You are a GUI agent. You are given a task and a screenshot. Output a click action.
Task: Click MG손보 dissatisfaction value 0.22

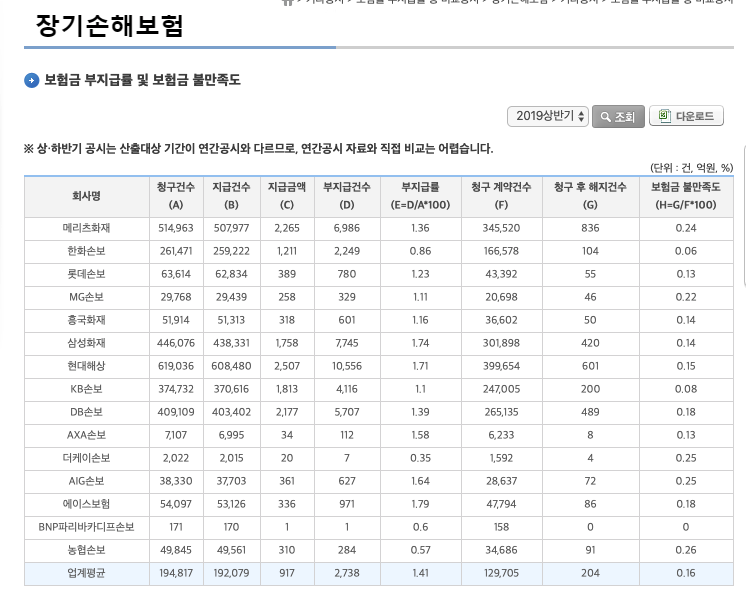point(686,297)
